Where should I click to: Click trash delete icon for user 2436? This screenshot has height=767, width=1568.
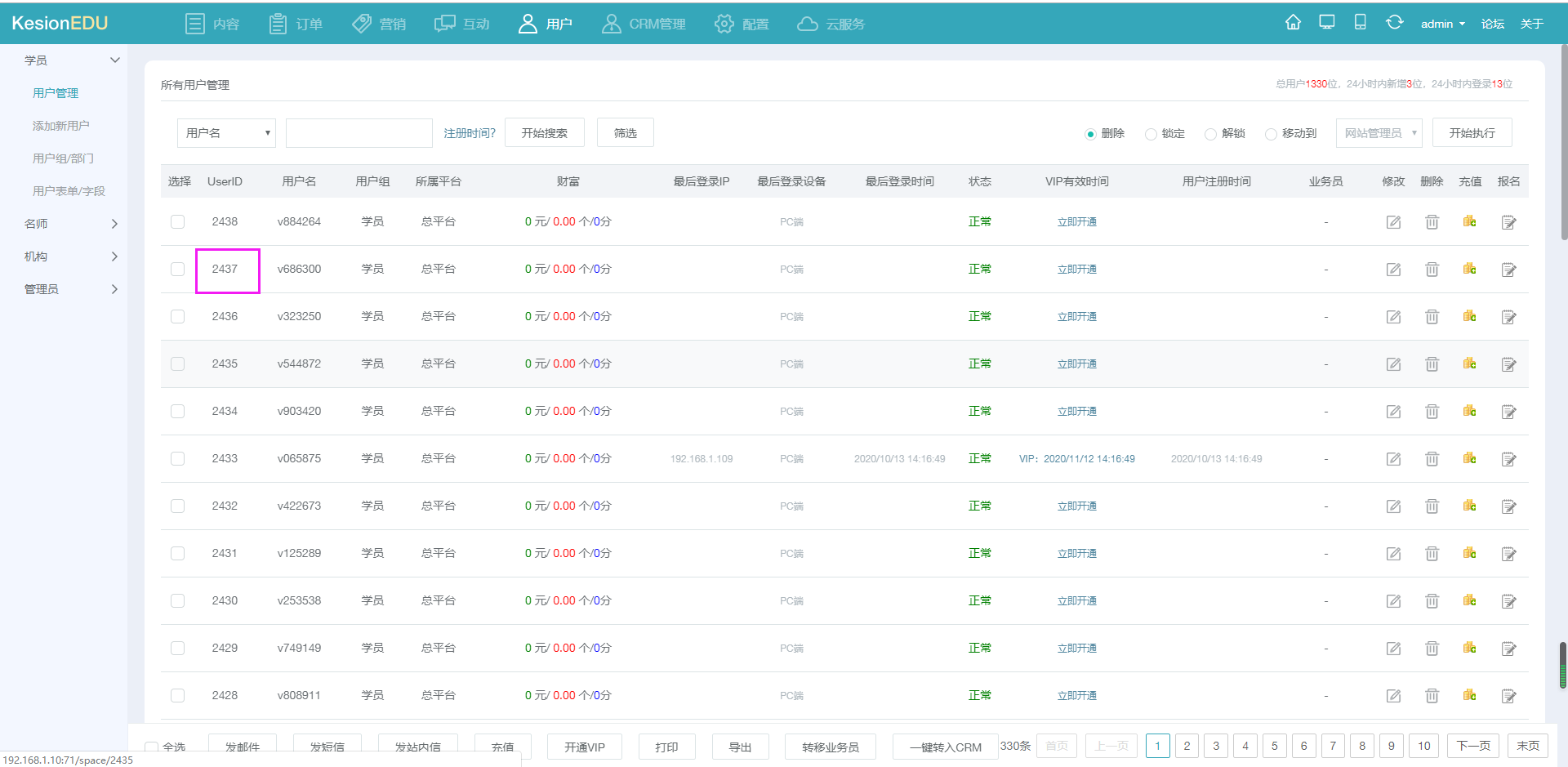click(1432, 317)
